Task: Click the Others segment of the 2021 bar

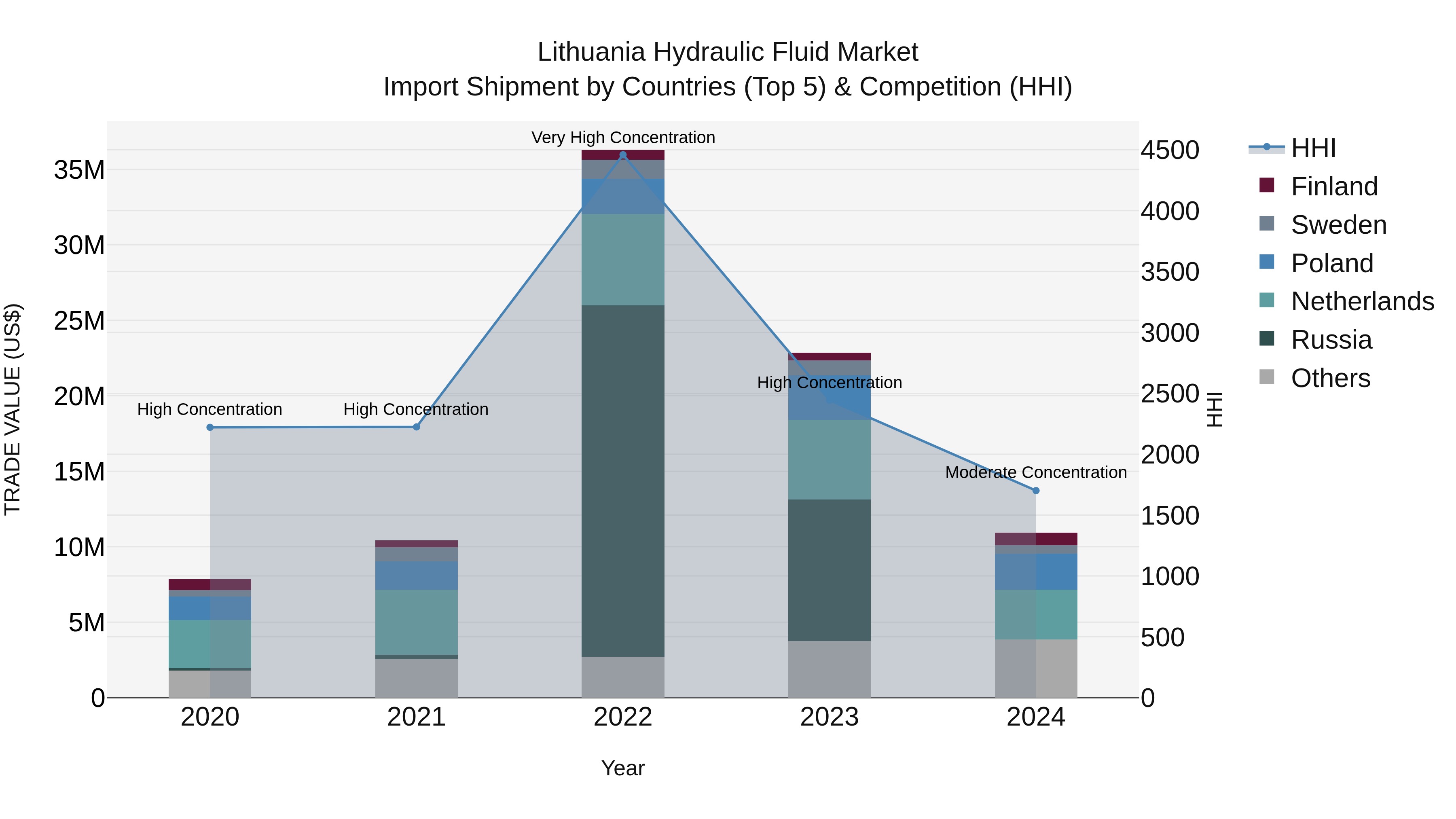Action: [417, 678]
